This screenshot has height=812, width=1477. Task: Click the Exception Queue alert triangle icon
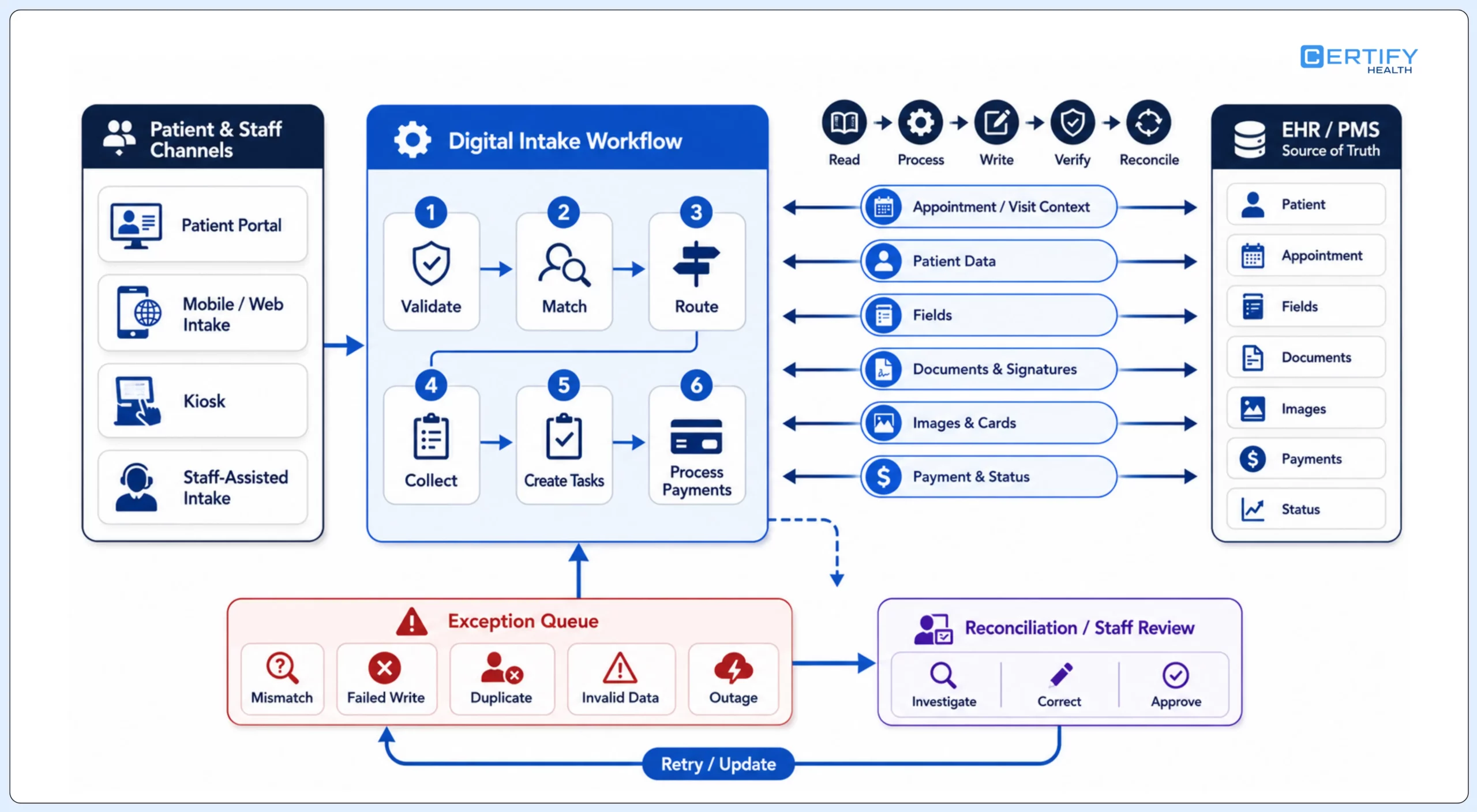click(x=412, y=622)
